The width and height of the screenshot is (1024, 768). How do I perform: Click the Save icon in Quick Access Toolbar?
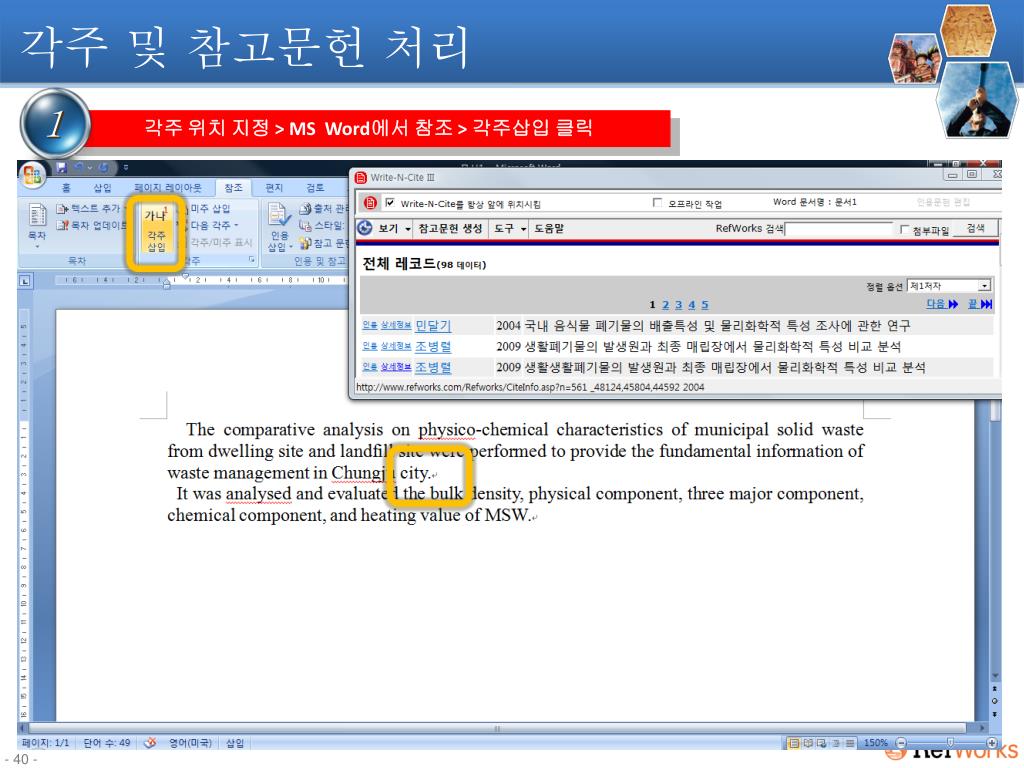[61, 168]
